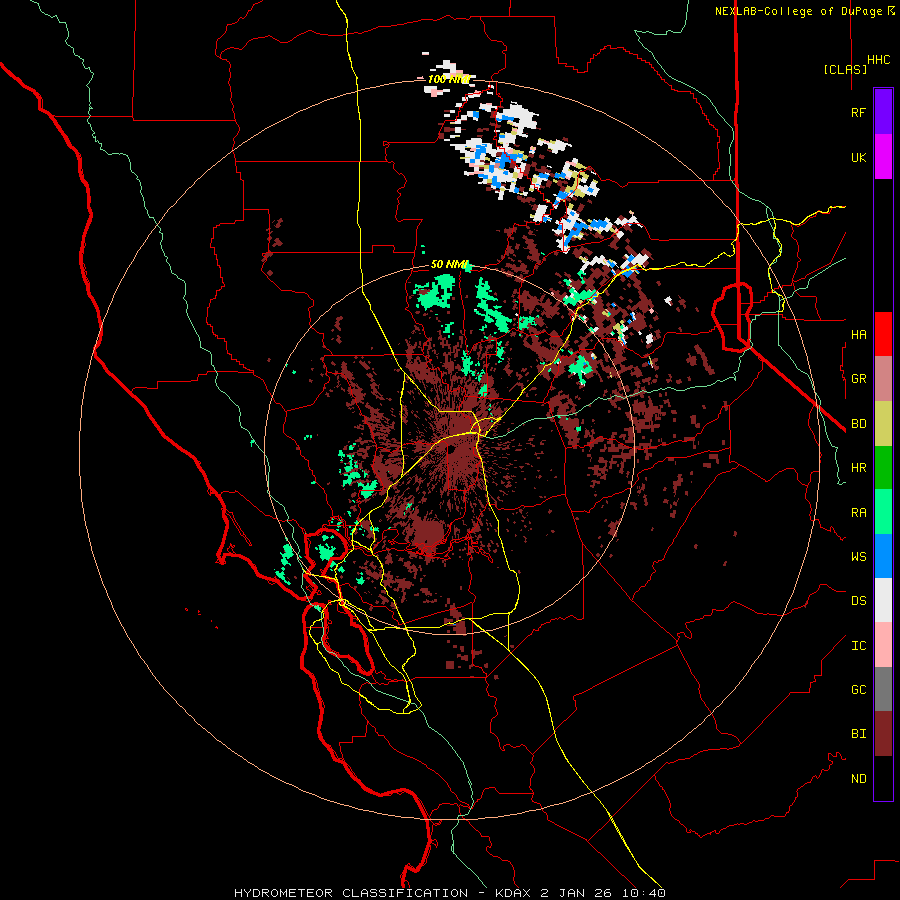Image resolution: width=900 pixels, height=900 pixels.
Task: Click the DS legend label
Action: (858, 600)
